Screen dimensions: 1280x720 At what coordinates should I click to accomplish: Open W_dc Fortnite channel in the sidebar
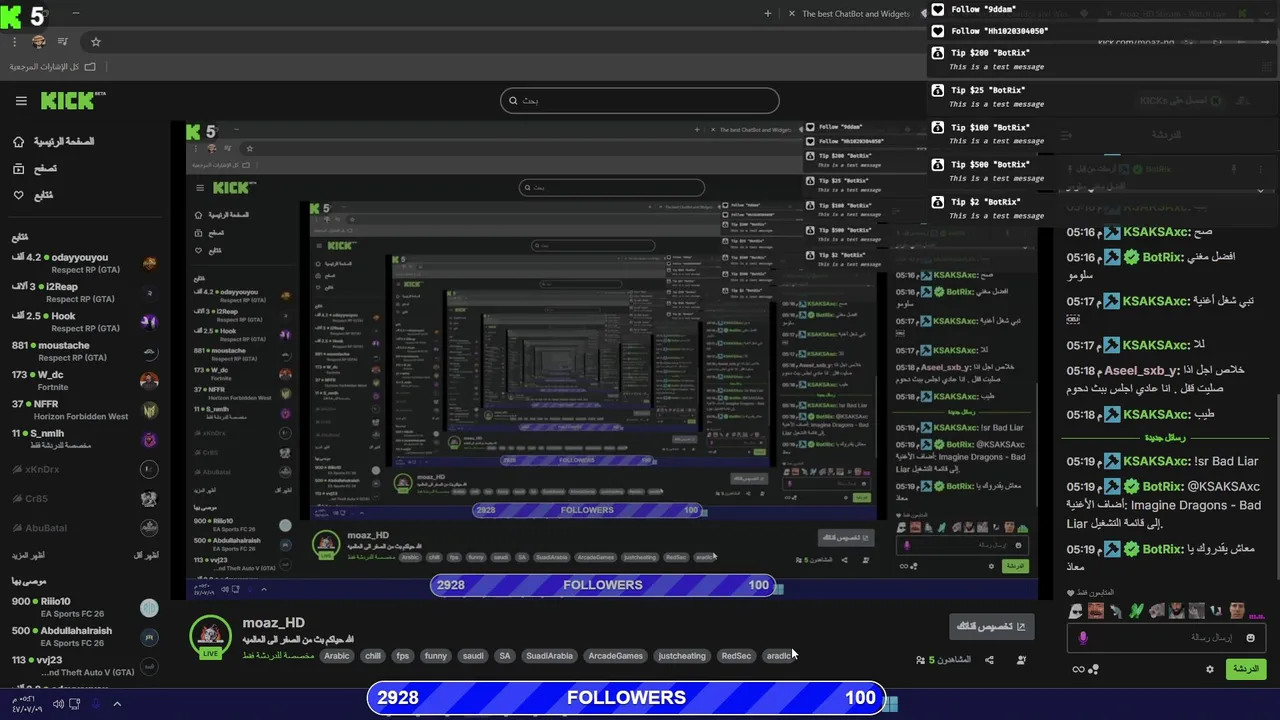(84, 380)
